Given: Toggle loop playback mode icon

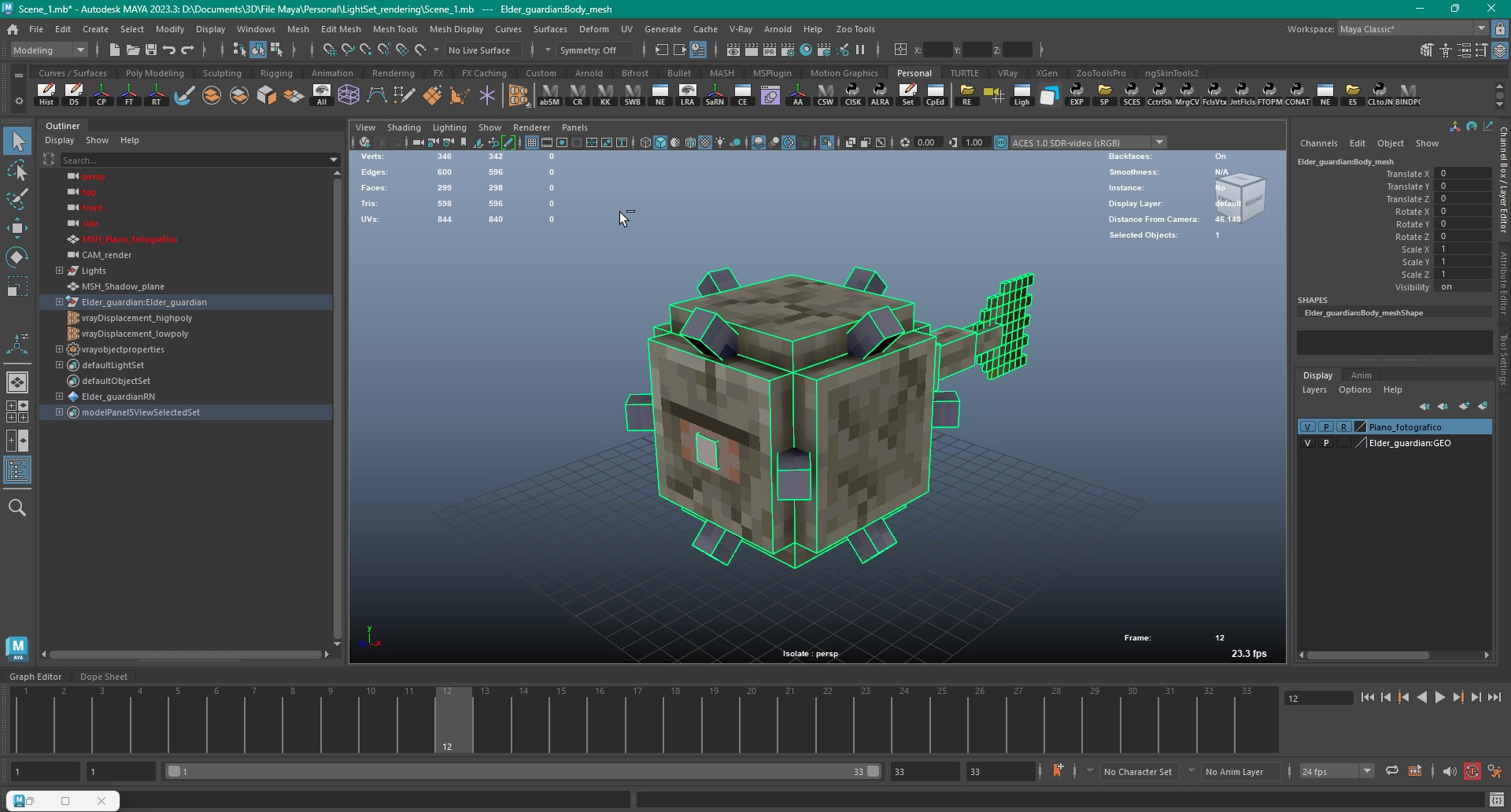Looking at the screenshot, I should pyautogui.click(x=1392, y=771).
